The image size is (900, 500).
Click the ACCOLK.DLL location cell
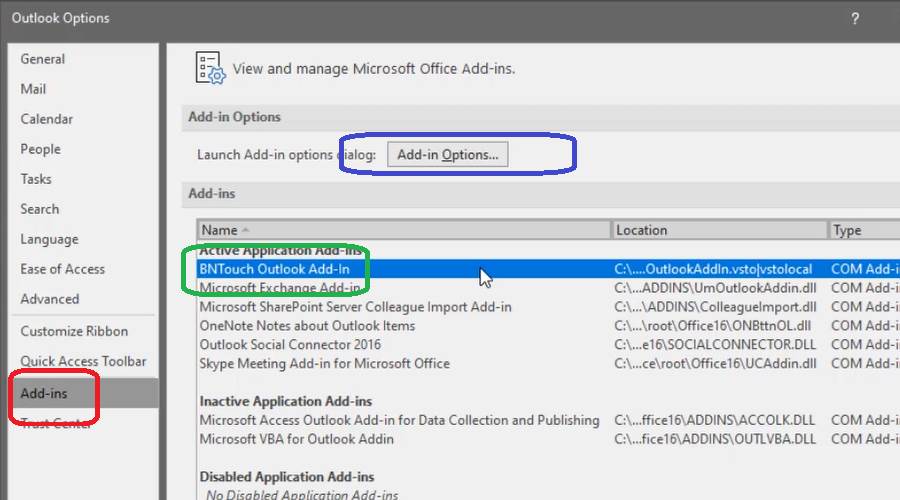715,420
